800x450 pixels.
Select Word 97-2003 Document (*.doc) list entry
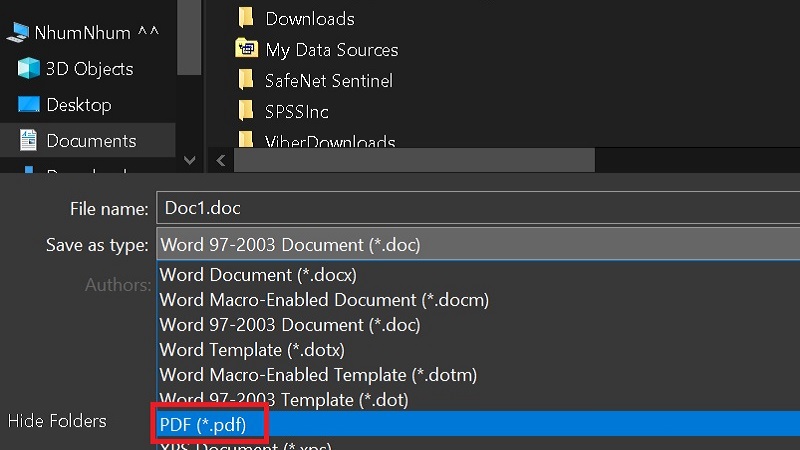pyautogui.click(x=479, y=325)
